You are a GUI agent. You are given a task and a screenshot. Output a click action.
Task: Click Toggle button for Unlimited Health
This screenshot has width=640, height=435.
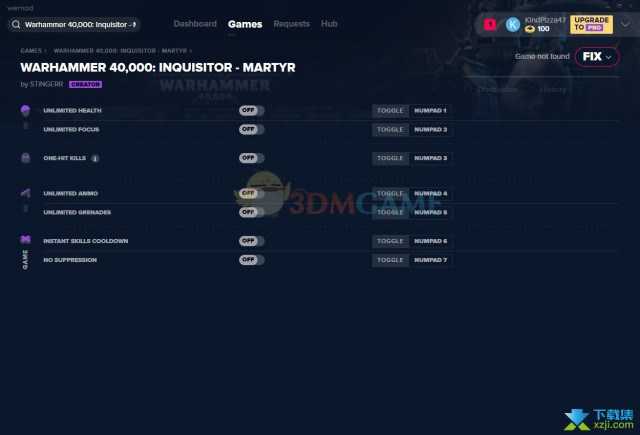390,111
